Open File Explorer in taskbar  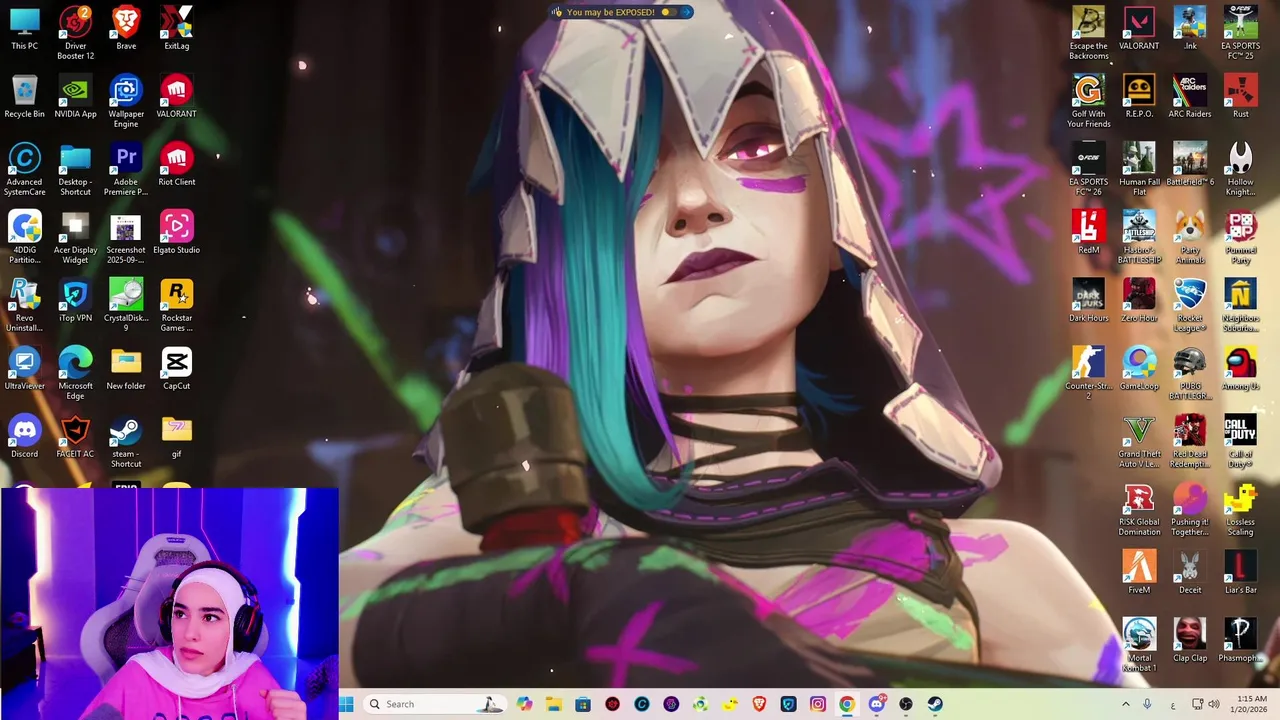(x=554, y=704)
